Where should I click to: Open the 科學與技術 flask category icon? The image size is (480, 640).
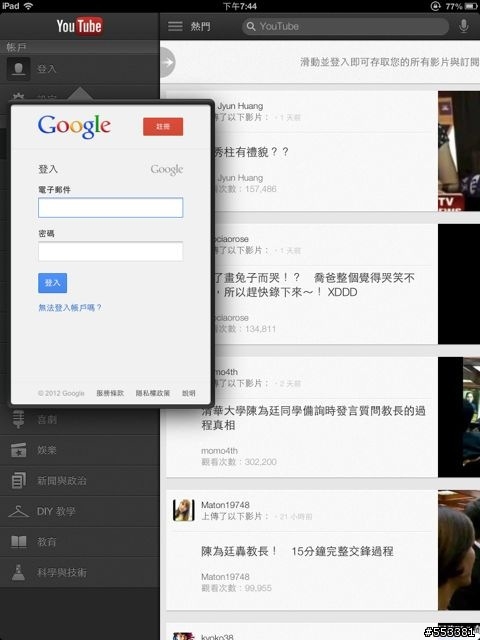(18, 572)
